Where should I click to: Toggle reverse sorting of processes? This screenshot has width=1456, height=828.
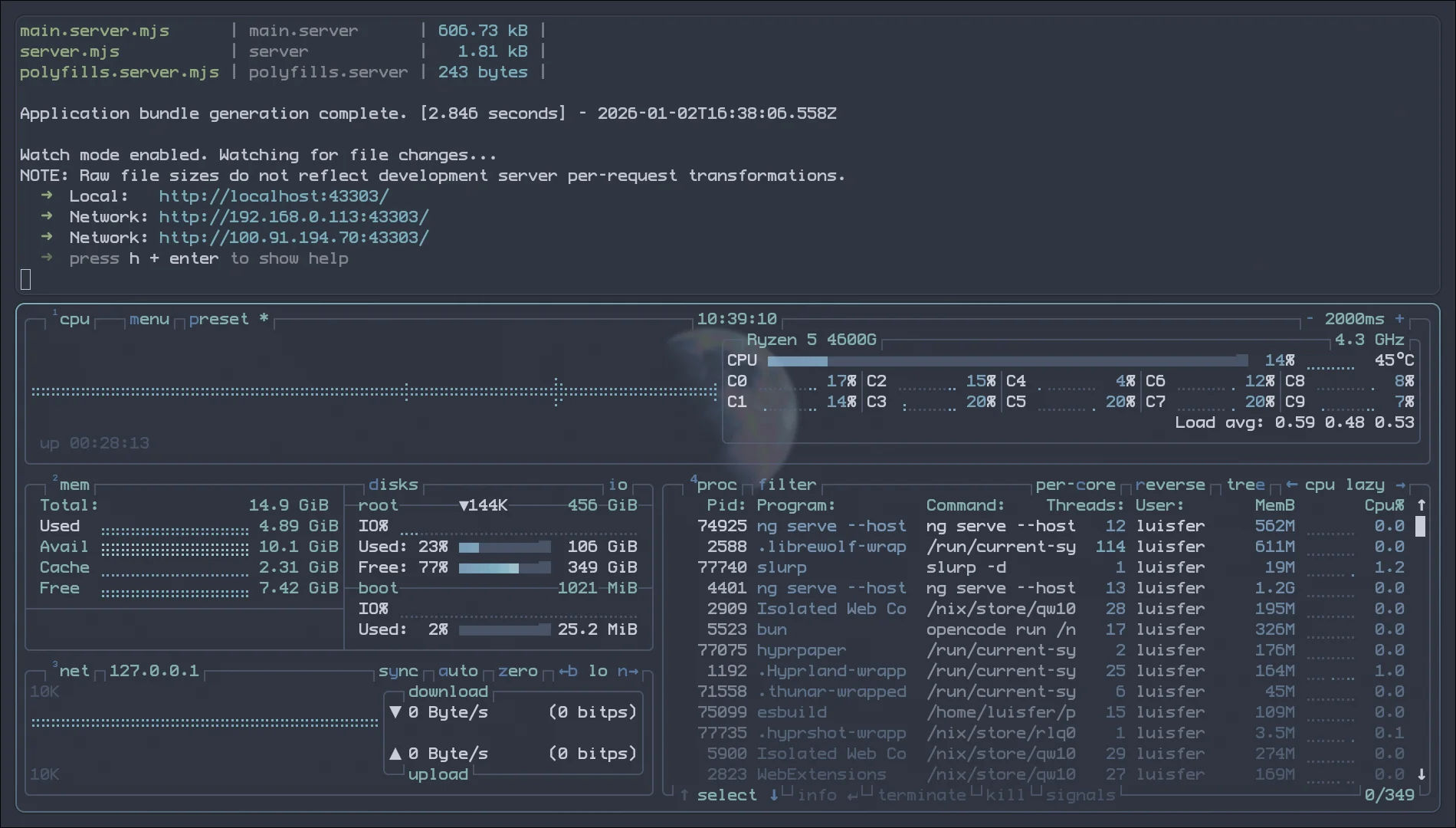point(1171,484)
